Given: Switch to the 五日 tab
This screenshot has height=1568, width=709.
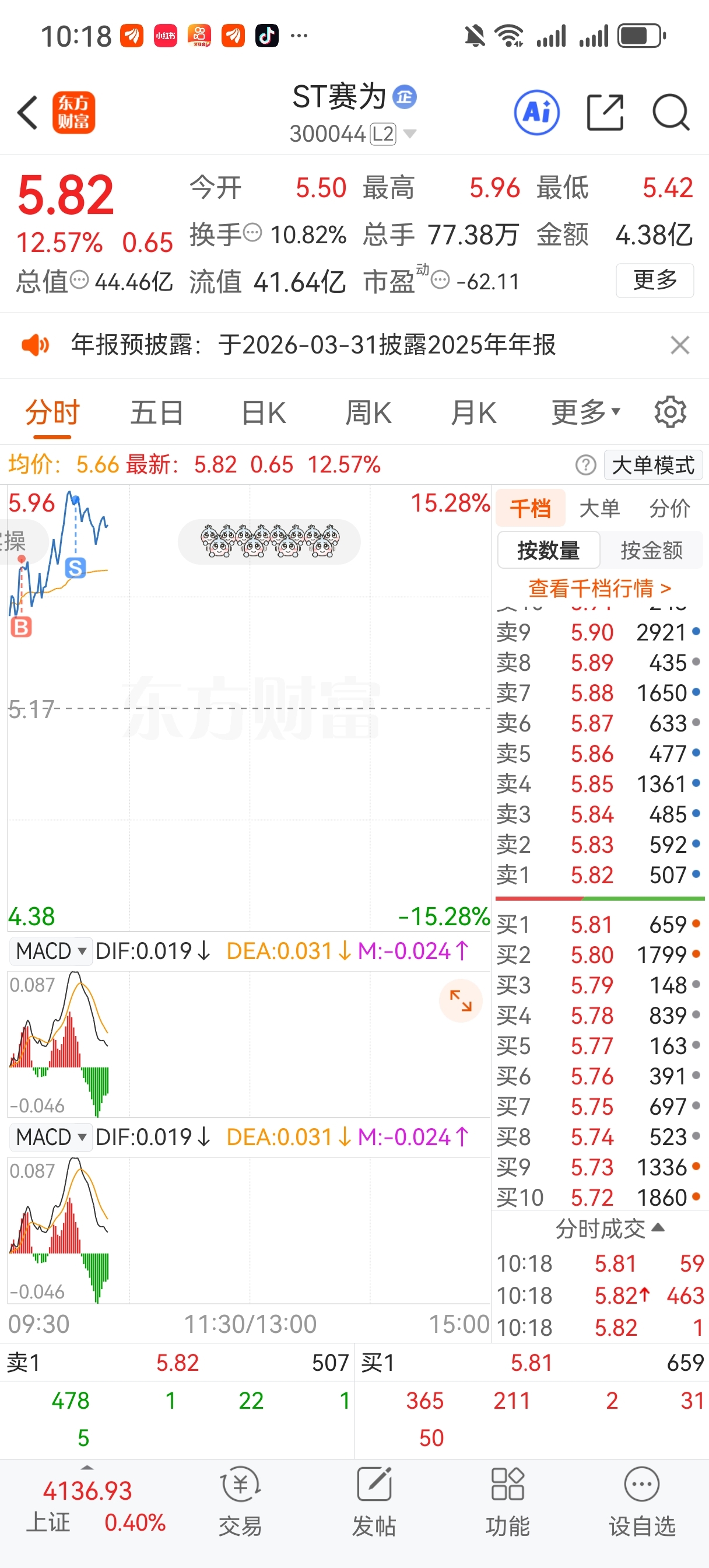Looking at the screenshot, I should point(157,412).
